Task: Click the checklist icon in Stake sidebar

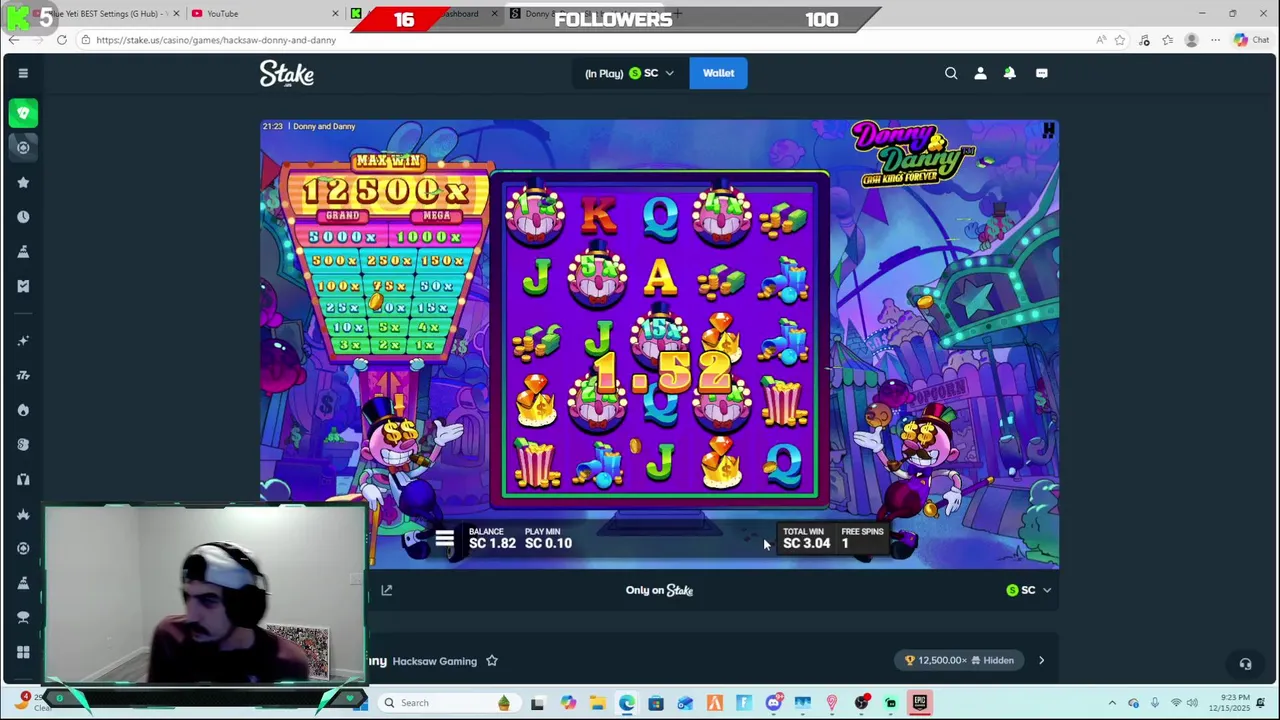Action: 23,286
